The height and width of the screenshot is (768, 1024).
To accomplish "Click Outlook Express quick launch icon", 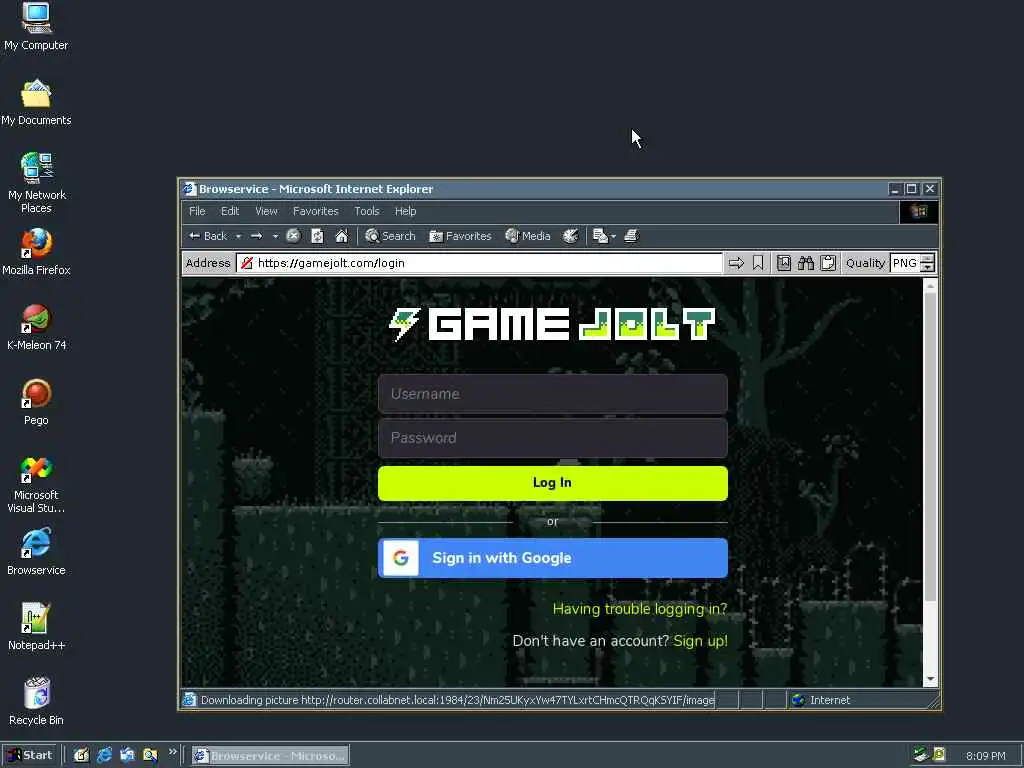I will point(127,756).
